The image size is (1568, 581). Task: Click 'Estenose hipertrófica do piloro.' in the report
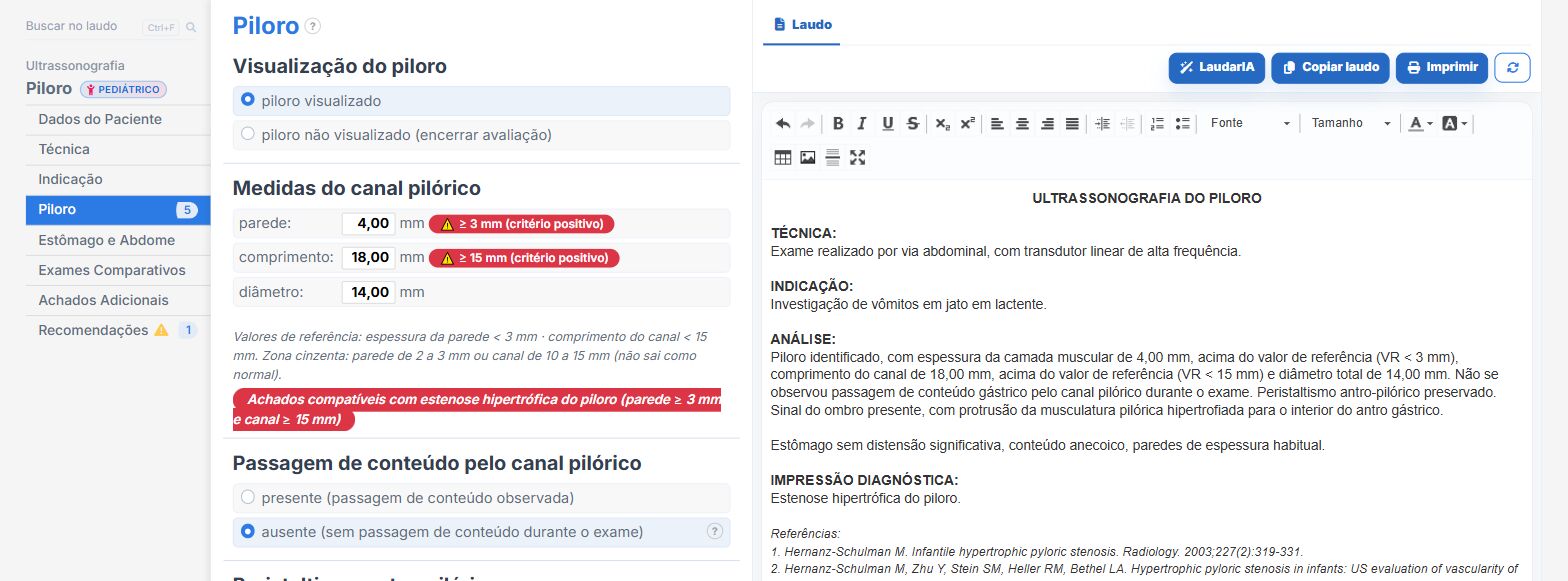pyautogui.click(x=866, y=498)
